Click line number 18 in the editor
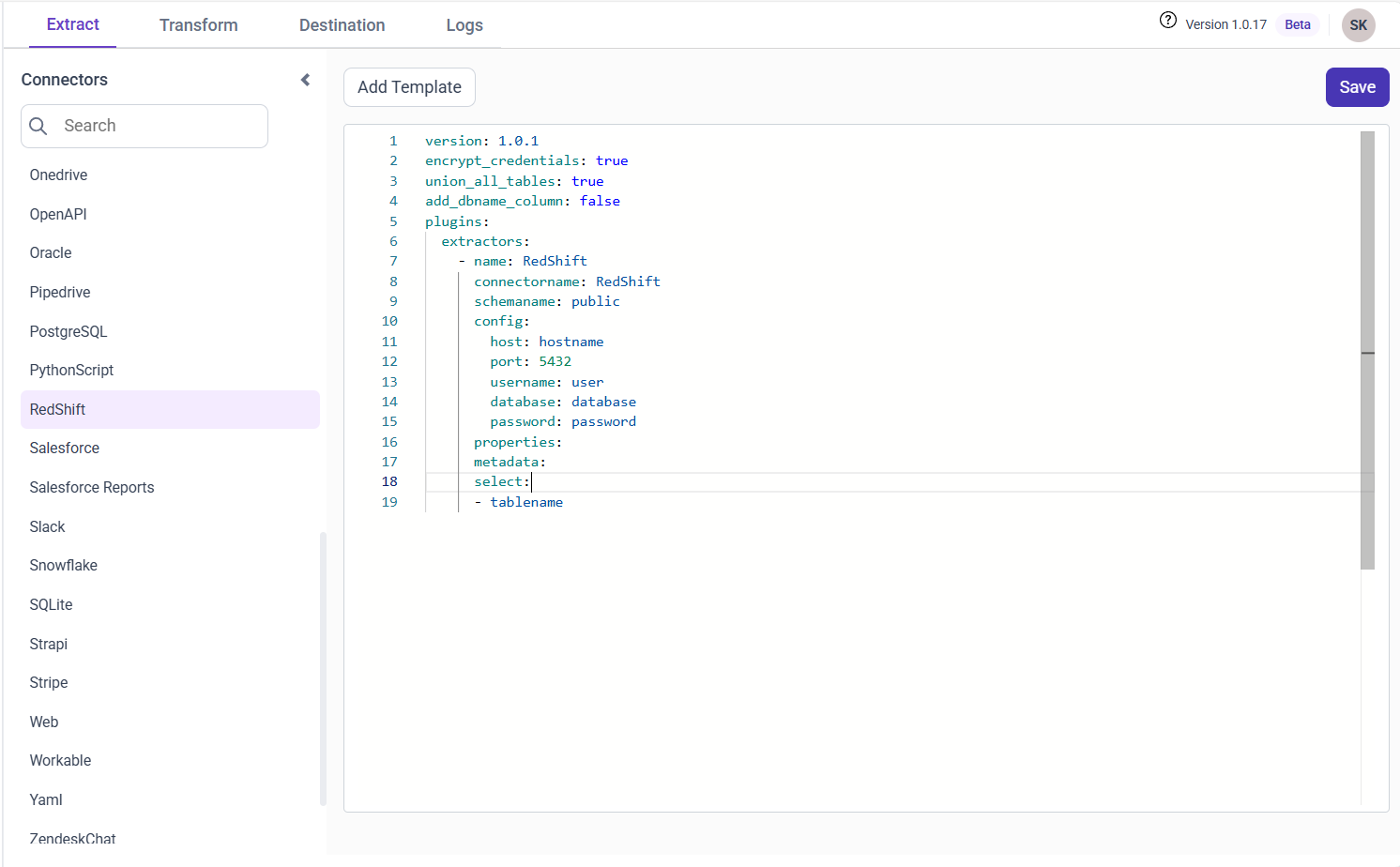The image size is (1400, 867). tap(388, 481)
